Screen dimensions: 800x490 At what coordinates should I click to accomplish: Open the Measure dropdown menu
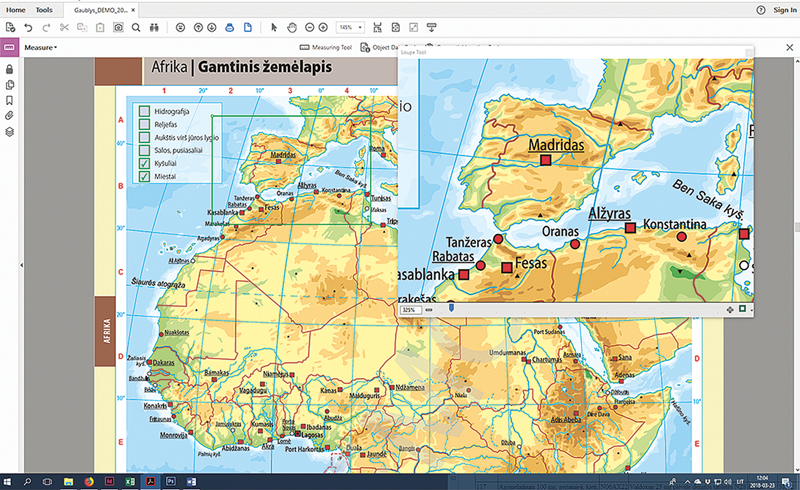[x=41, y=47]
